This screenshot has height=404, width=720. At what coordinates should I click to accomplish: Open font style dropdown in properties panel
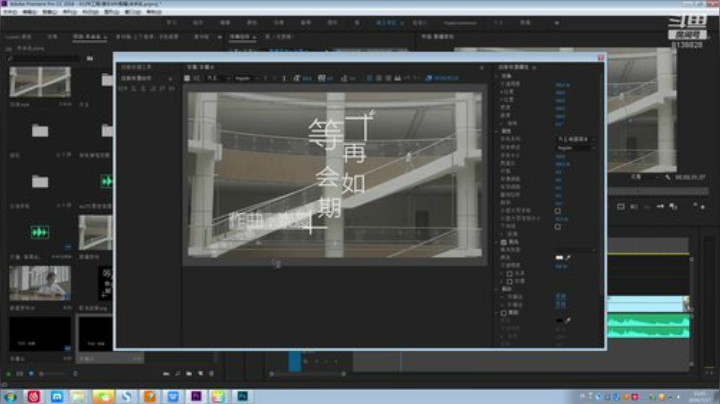click(x=576, y=148)
